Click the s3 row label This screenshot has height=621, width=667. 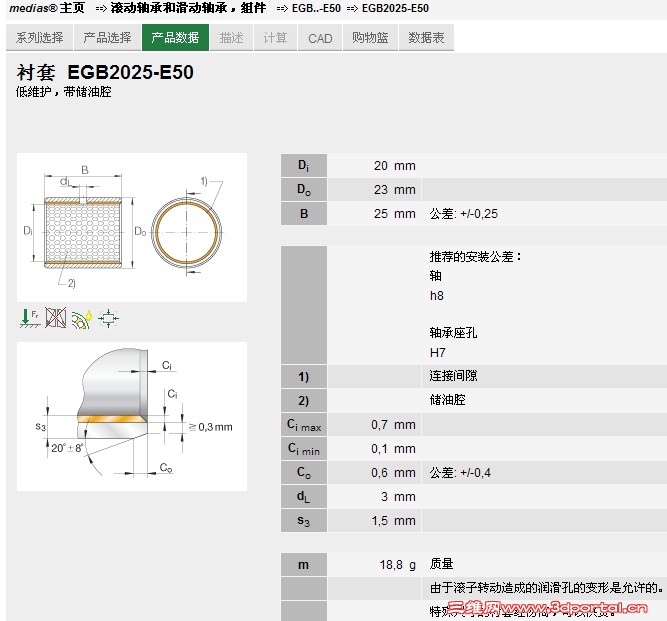304,521
